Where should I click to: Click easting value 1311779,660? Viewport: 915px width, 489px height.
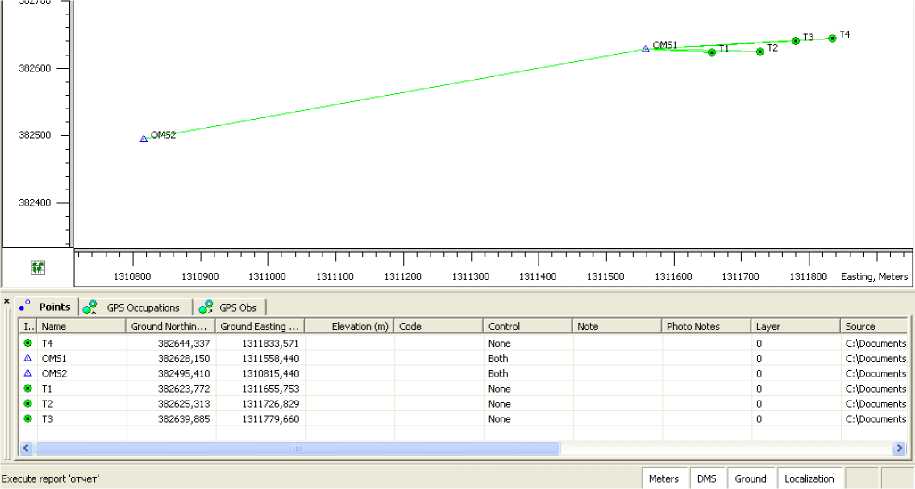tap(270, 419)
